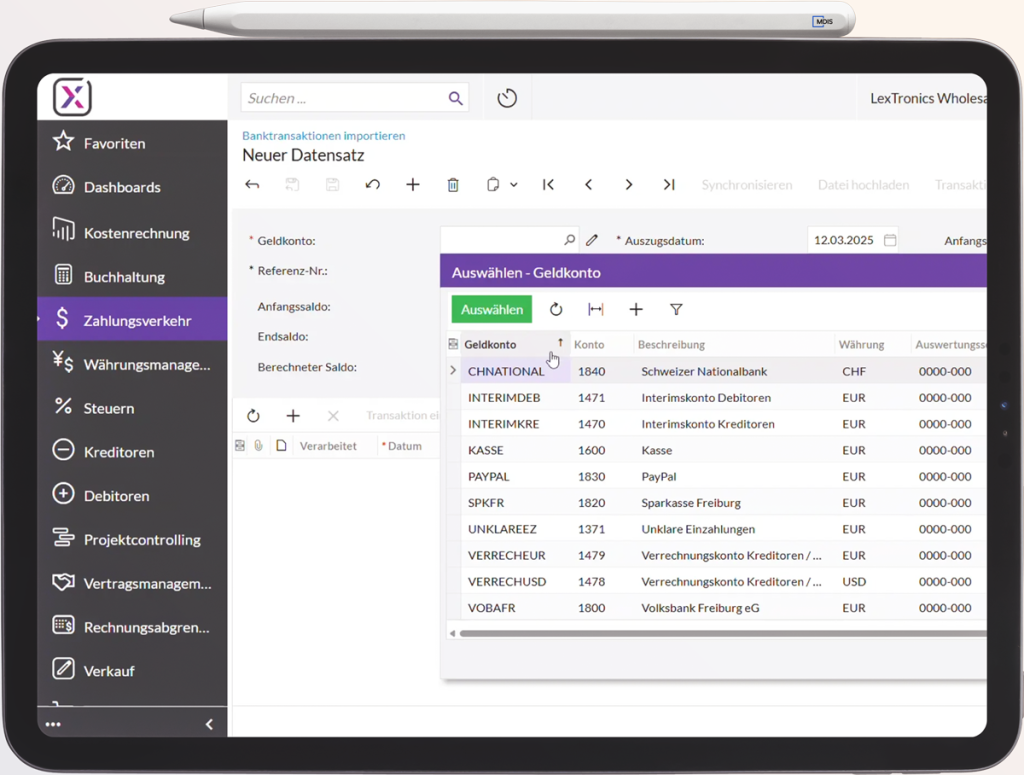This screenshot has height=775, width=1024.
Task: Select the PAYPAL account row
Action: [x=489, y=477]
